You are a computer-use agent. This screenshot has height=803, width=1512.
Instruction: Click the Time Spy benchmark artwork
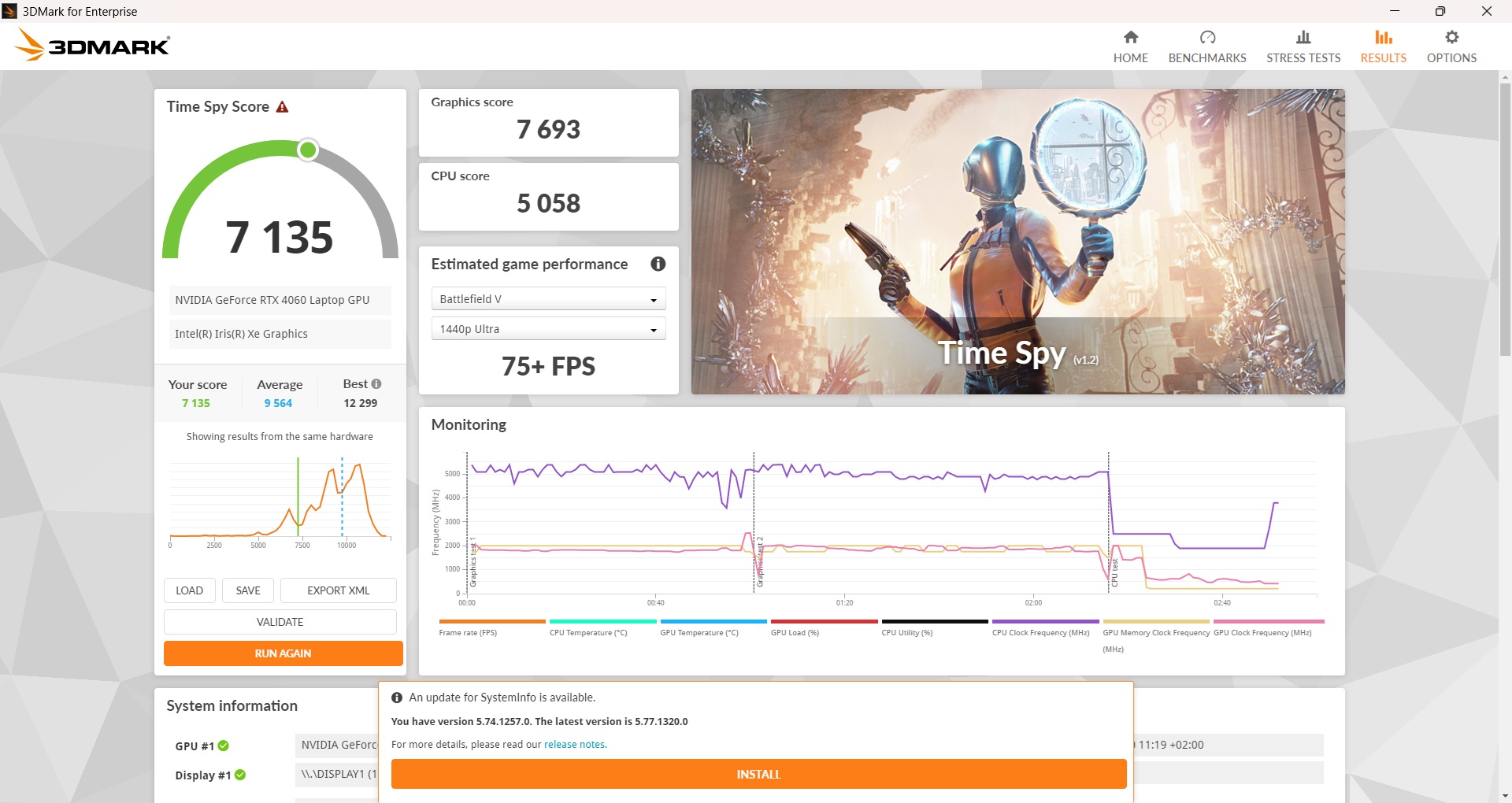pos(1017,241)
